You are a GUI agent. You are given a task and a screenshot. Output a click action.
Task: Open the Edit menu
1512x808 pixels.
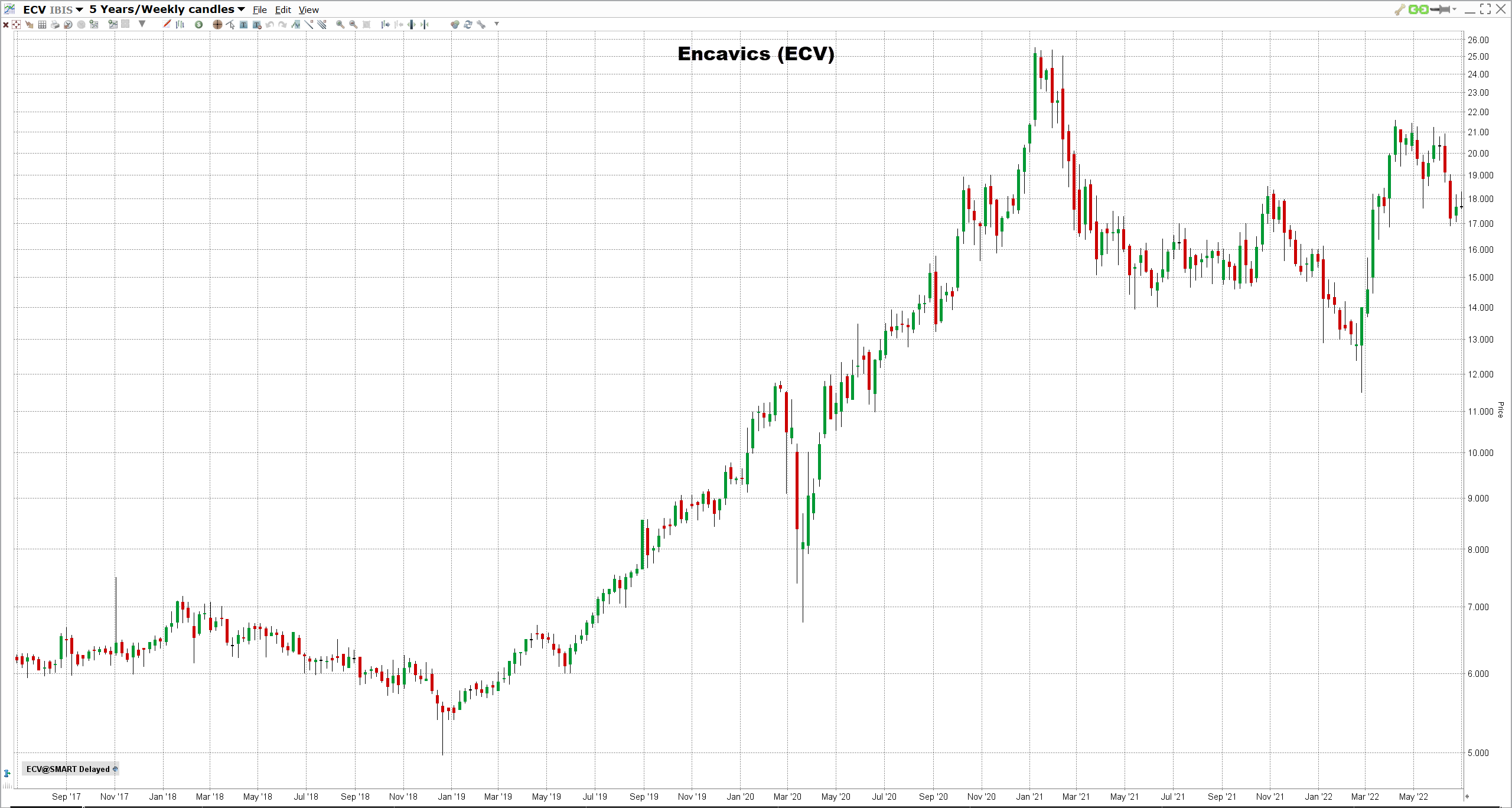click(283, 10)
